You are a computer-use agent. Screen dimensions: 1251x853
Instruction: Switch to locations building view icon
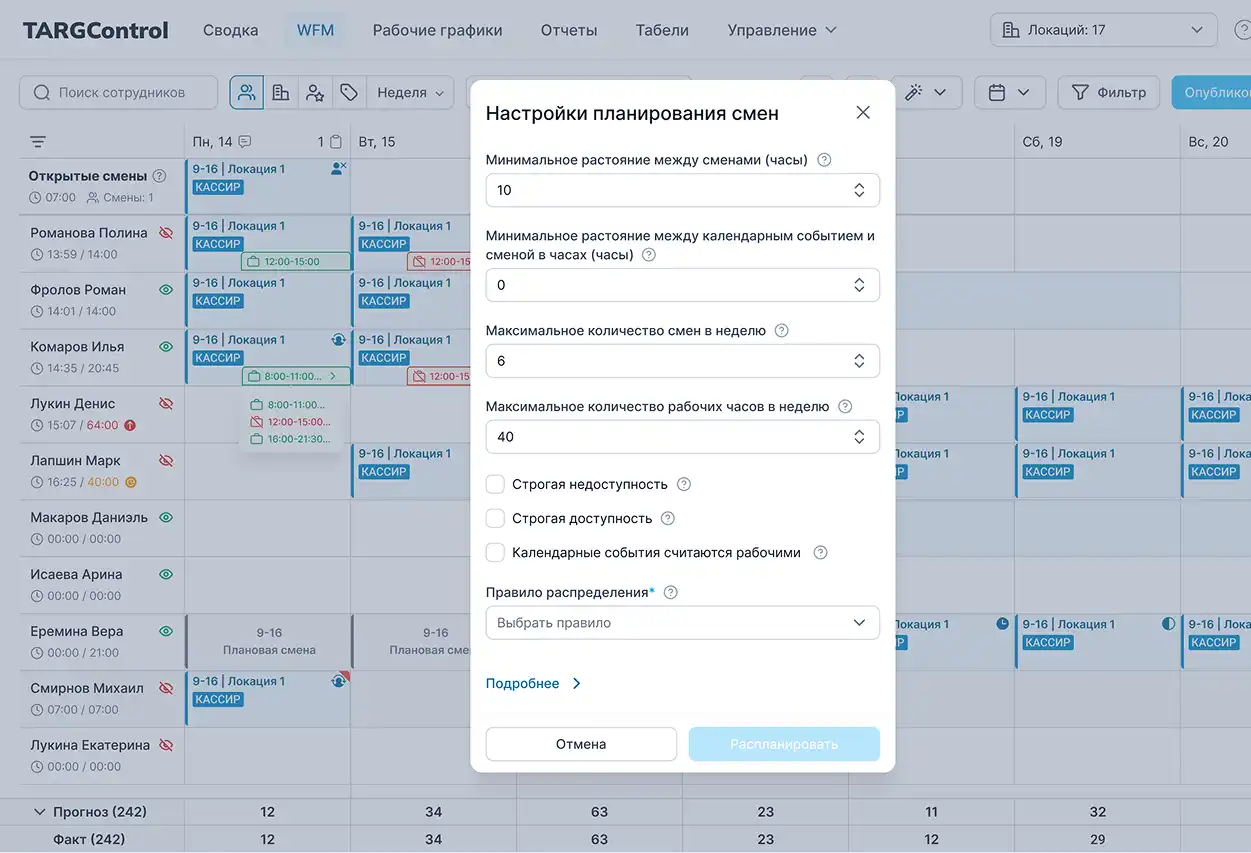point(281,92)
